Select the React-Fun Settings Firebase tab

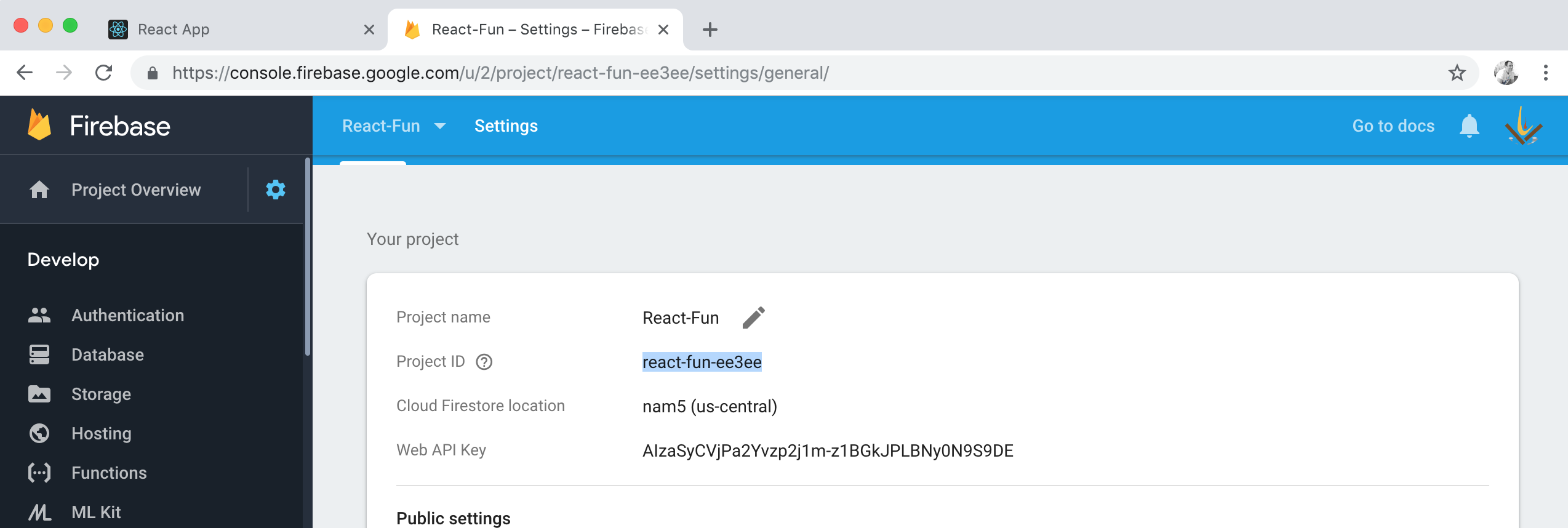[x=535, y=30]
